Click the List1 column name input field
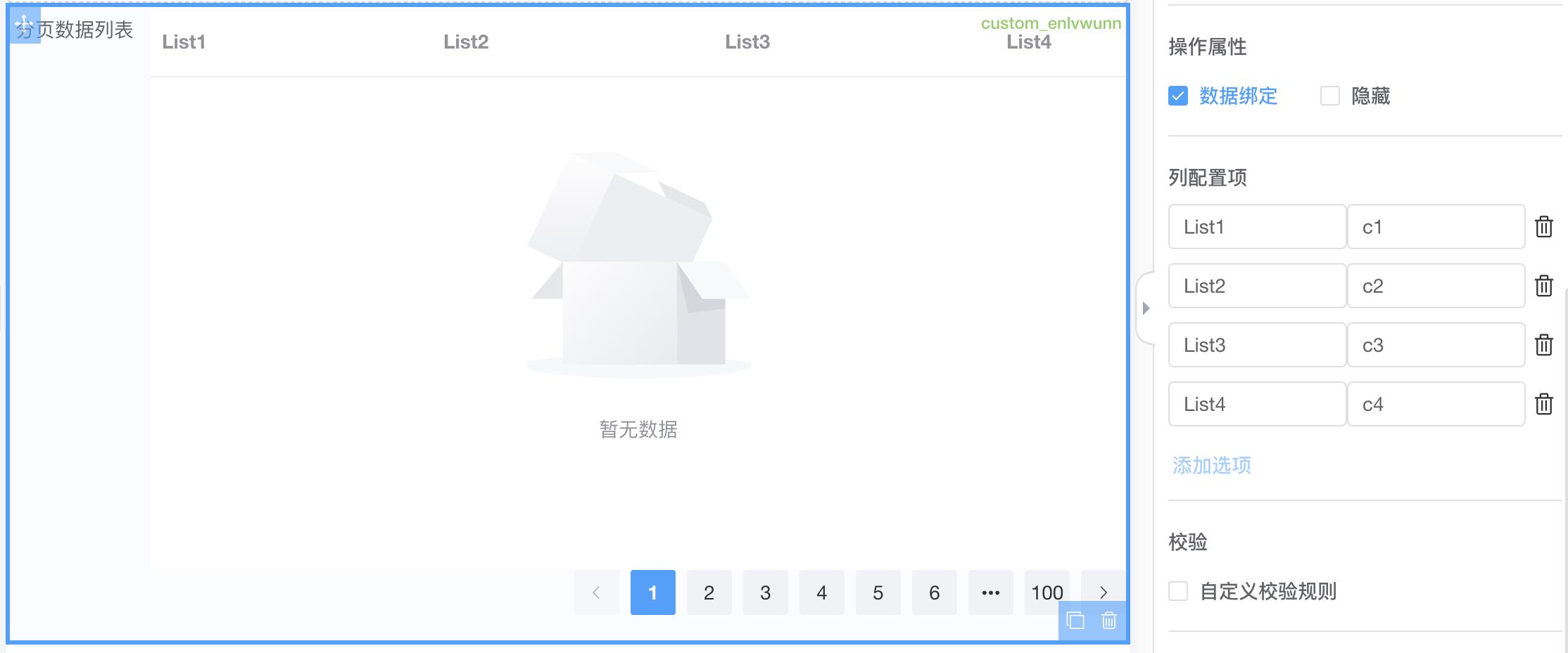Viewport: 1568px width, 653px height. coord(1257,227)
